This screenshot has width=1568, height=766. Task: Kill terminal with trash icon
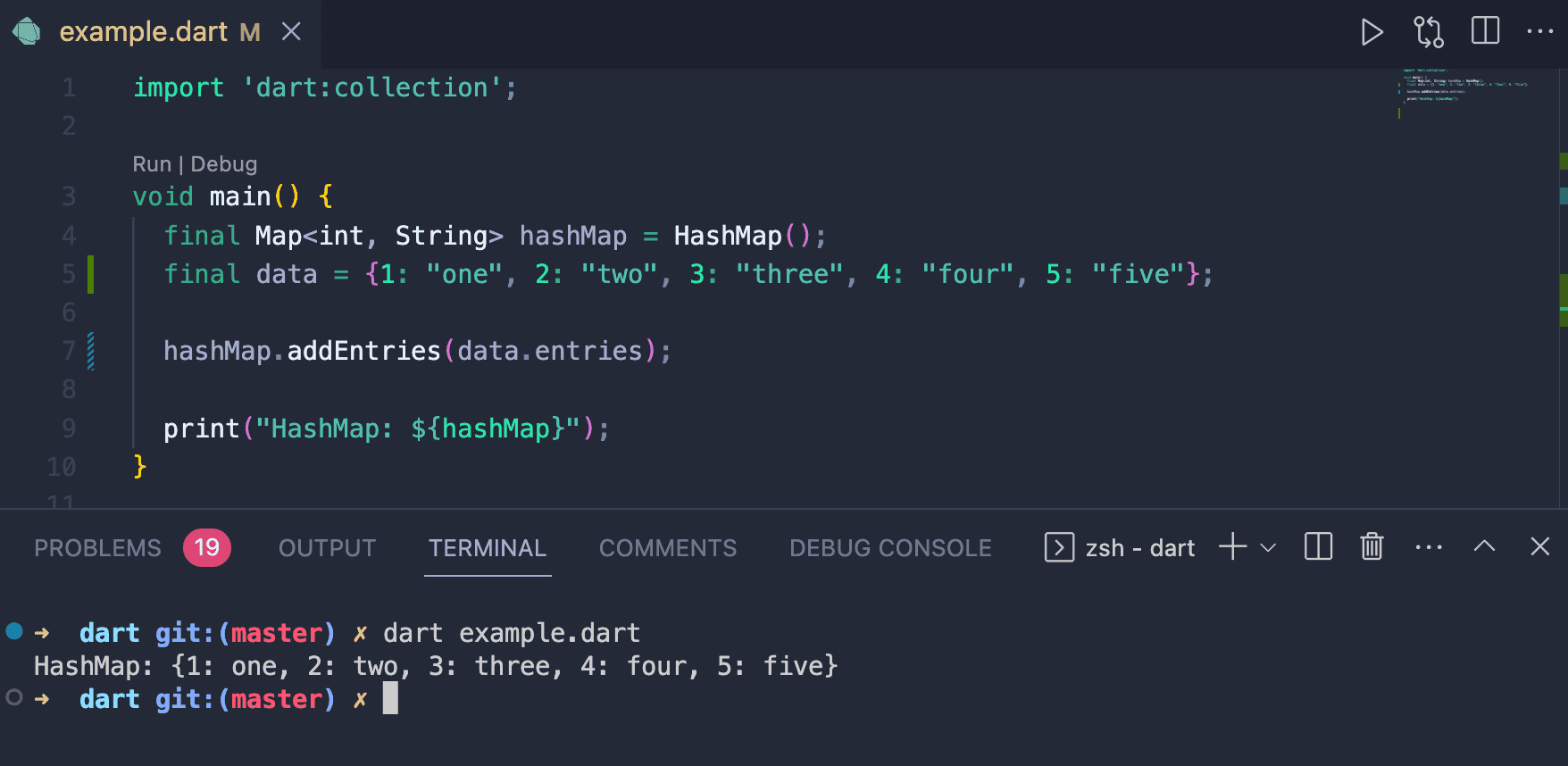pyautogui.click(x=1372, y=546)
